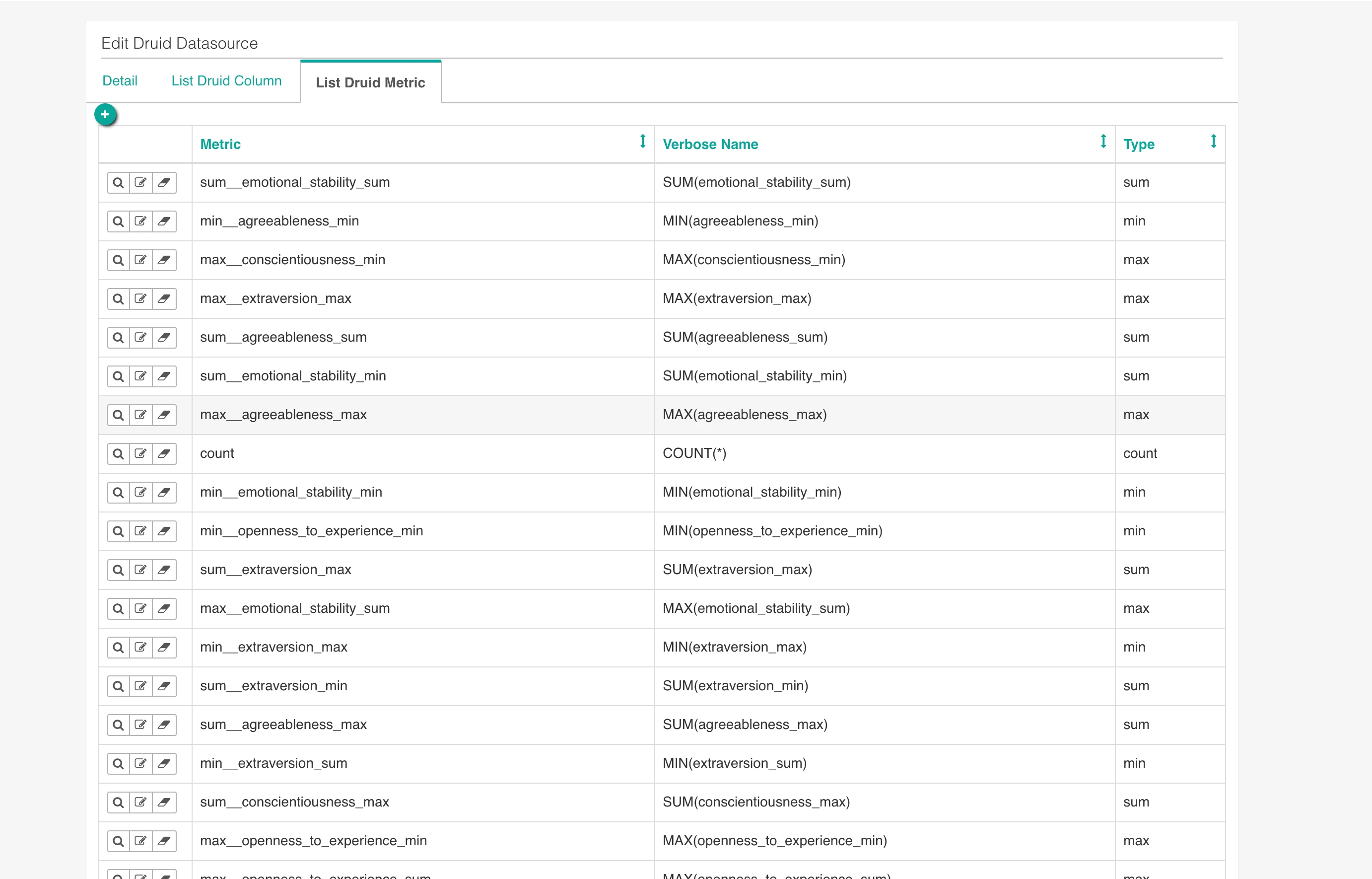Screen dimensions: 1372x879
Task: Show record for sum__emotional_stability_sum
Action: pyautogui.click(x=118, y=183)
